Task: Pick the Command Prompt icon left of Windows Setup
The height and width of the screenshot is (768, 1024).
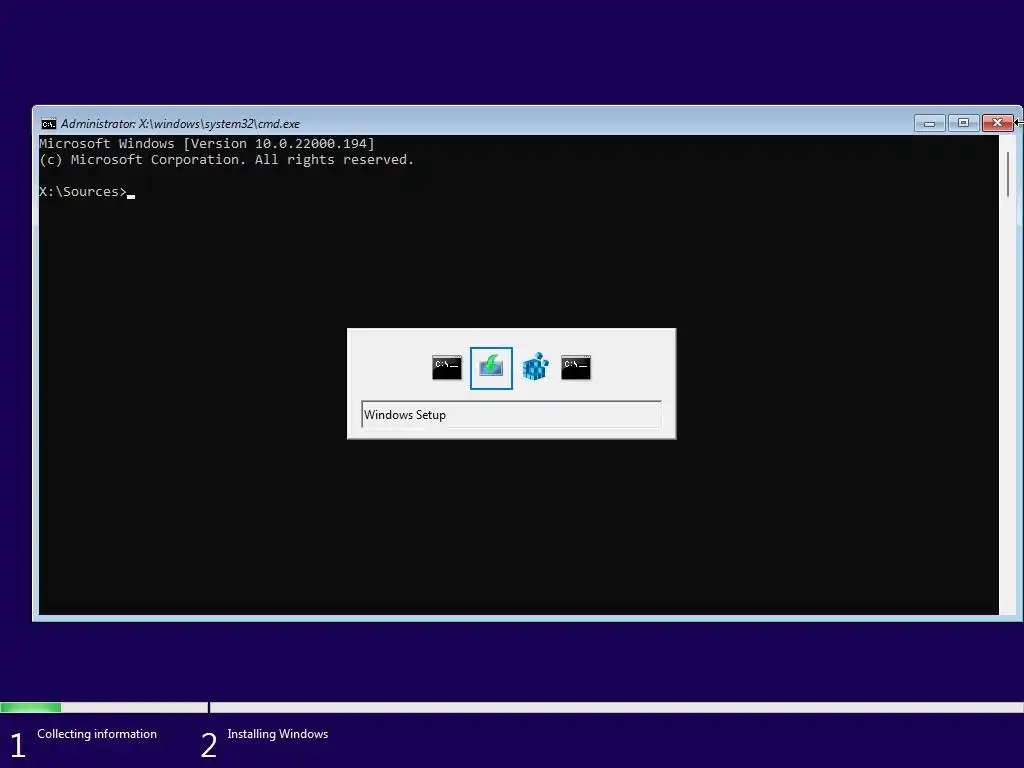Action: click(x=447, y=367)
